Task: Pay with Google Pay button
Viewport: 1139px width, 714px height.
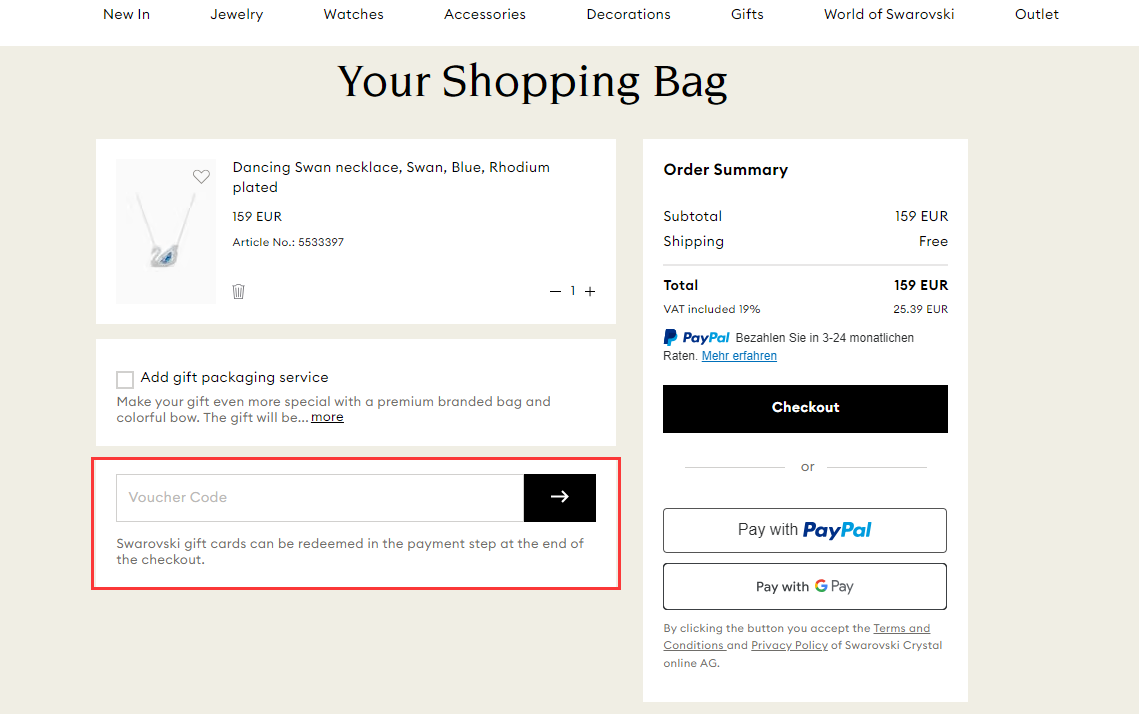Action: pyautogui.click(x=805, y=586)
